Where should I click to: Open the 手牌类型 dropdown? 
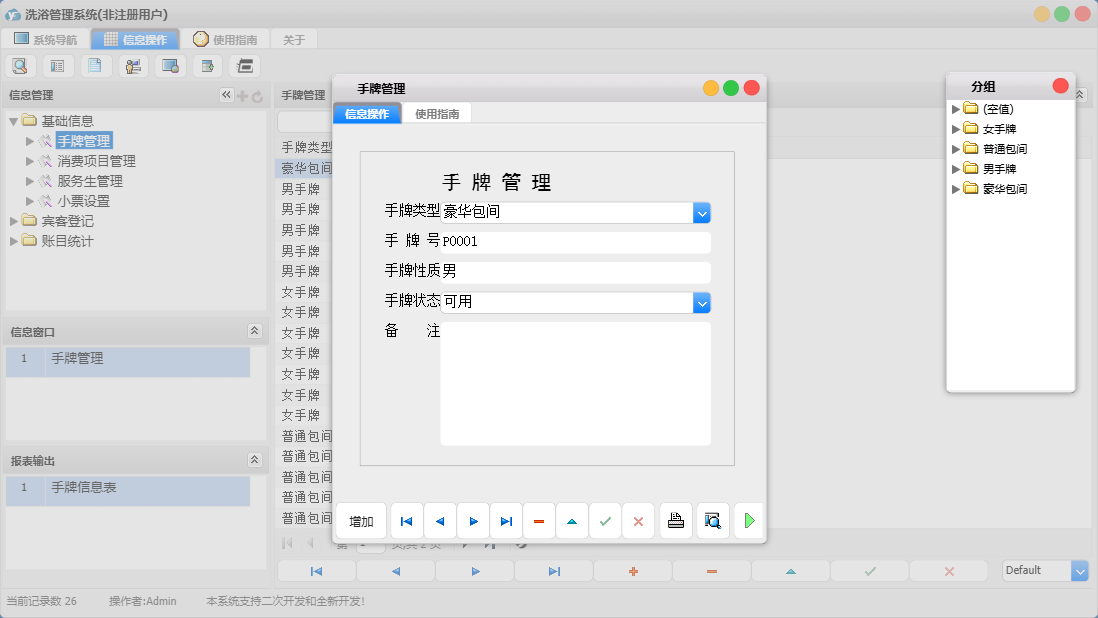701,212
